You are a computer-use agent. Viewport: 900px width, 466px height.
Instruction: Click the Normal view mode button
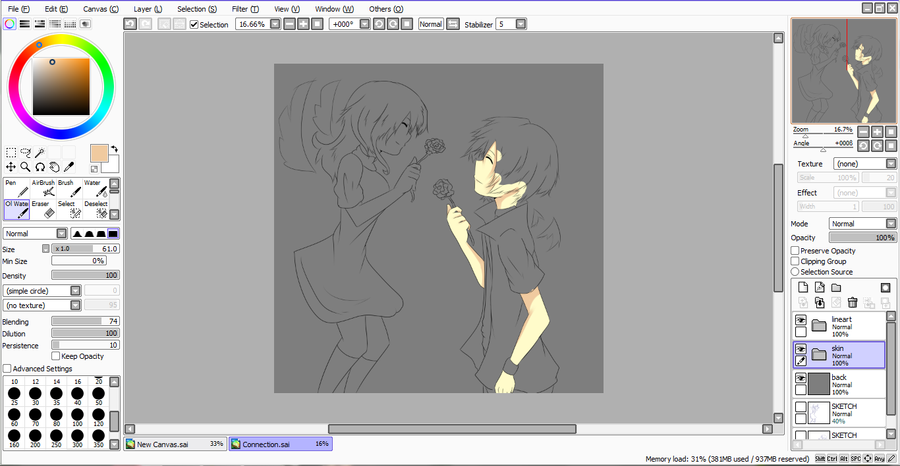click(x=430, y=24)
